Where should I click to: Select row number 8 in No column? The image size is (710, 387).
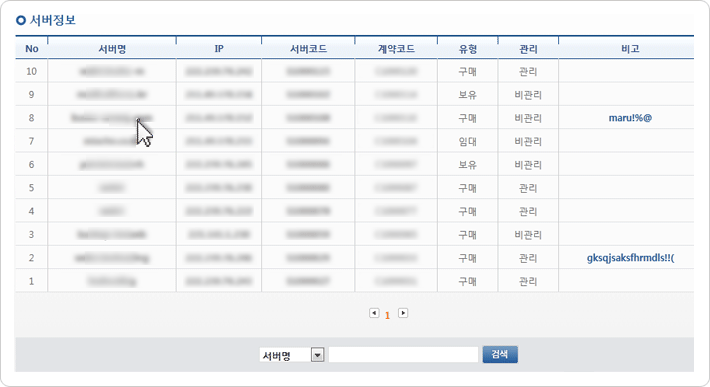click(x=31, y=118)
